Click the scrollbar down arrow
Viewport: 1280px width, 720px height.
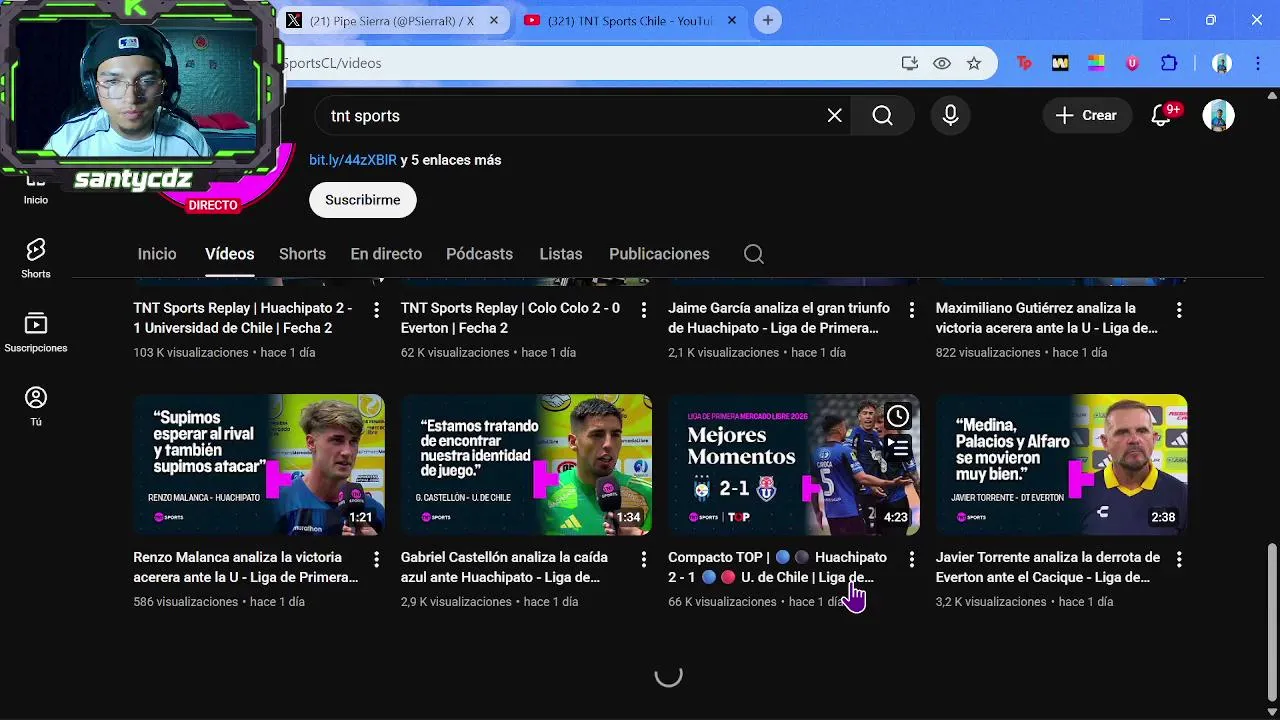(x=1272, y=711)
